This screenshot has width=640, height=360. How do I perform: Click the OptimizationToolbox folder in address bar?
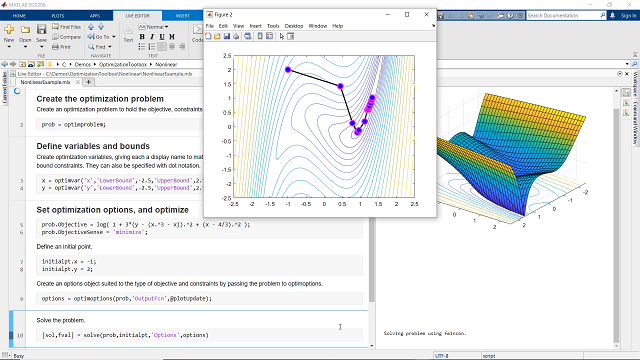[x=122, y=64]
